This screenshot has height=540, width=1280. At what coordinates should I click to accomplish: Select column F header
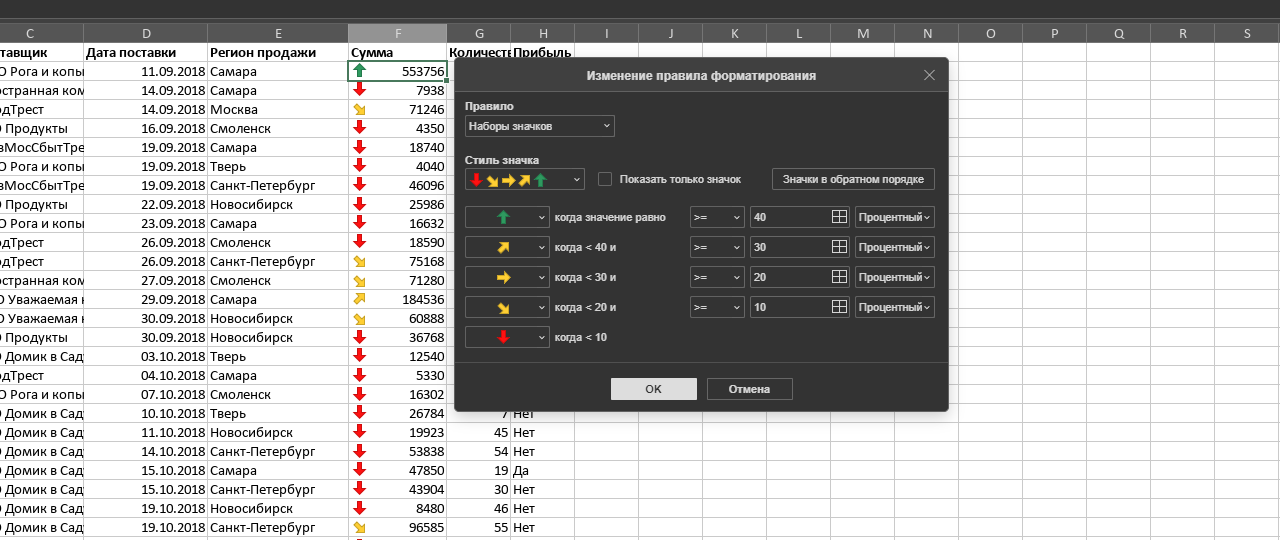(397, 33)
